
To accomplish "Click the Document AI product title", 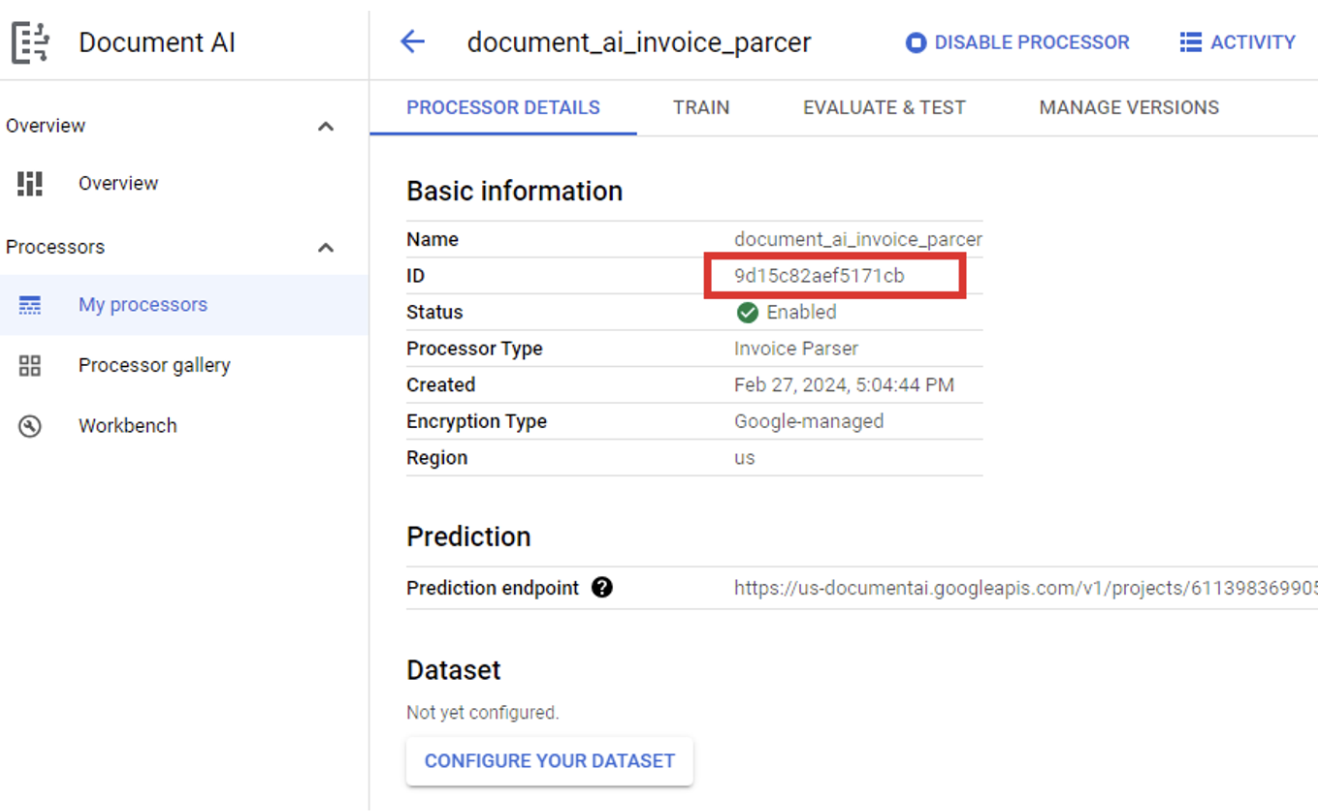I will click(157, 43).
